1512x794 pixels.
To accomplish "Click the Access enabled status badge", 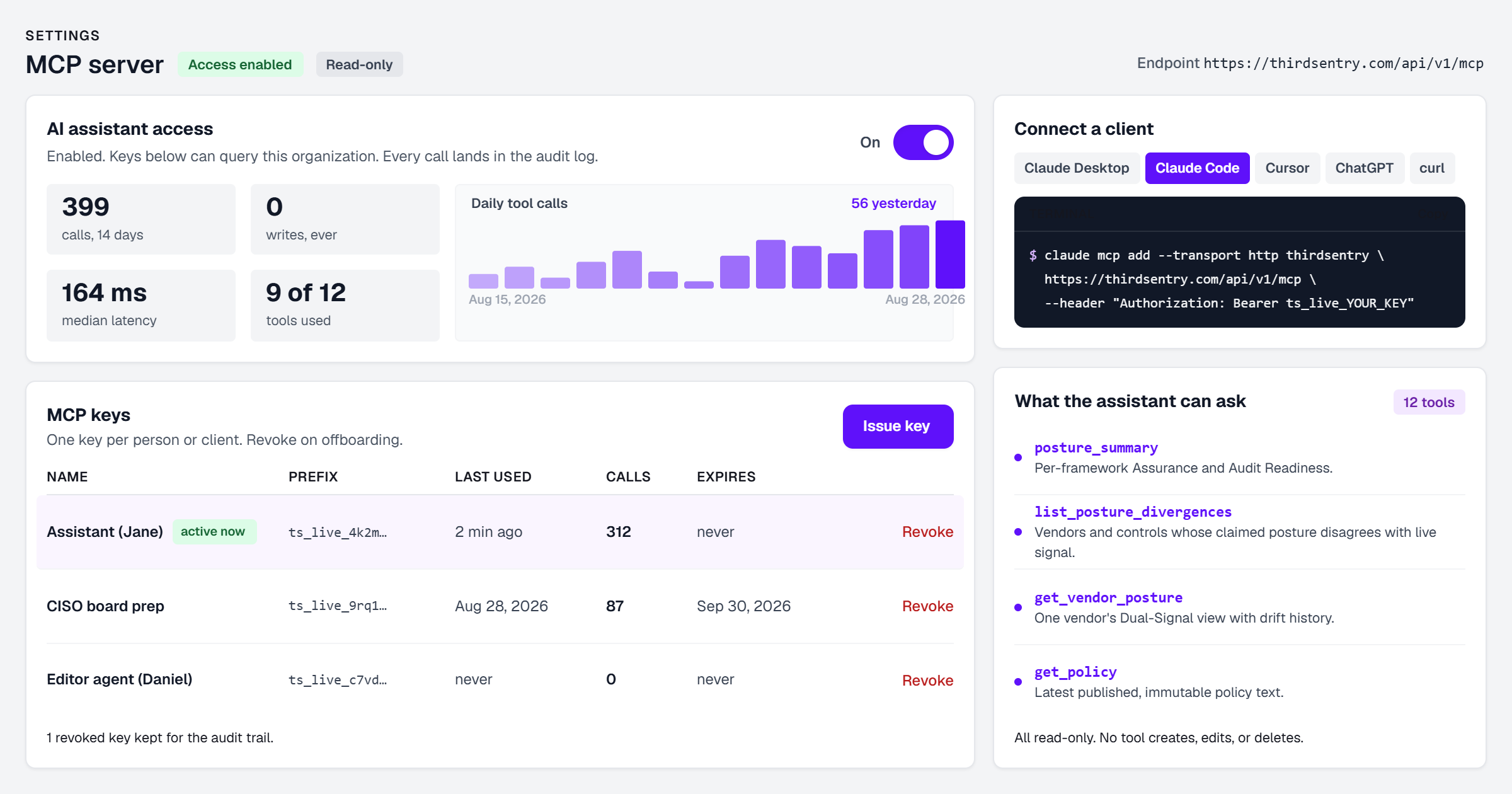I will (240, 64).
